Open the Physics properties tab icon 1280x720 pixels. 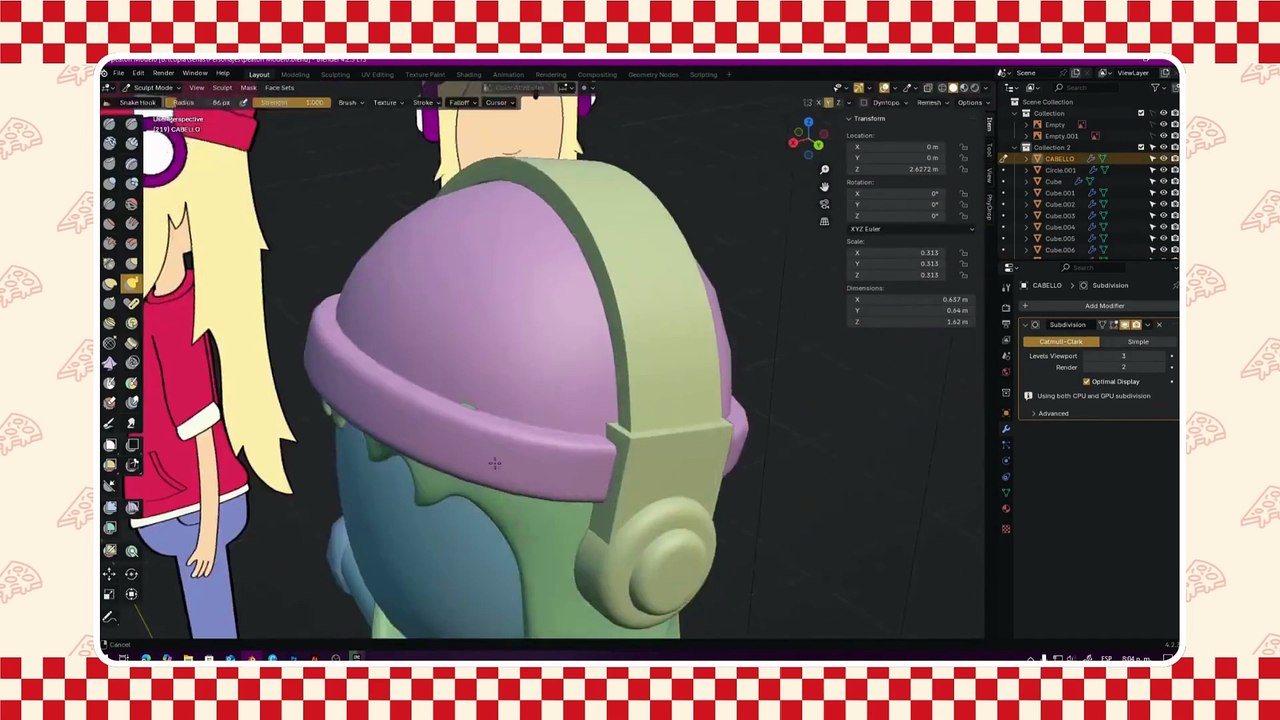coord(1006,461)
